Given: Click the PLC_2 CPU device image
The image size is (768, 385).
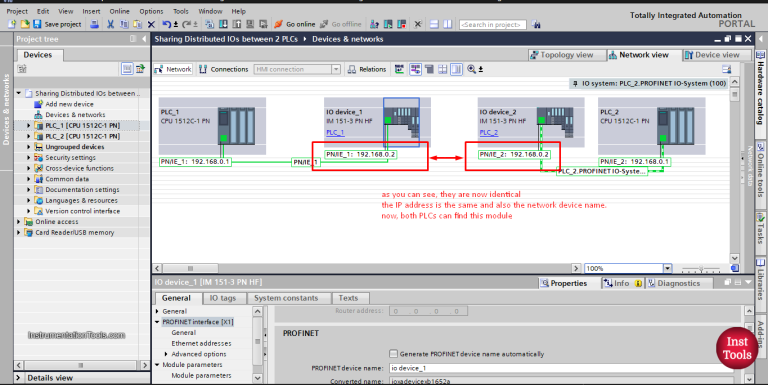Looking at the screenshot, I should (675, 126).
